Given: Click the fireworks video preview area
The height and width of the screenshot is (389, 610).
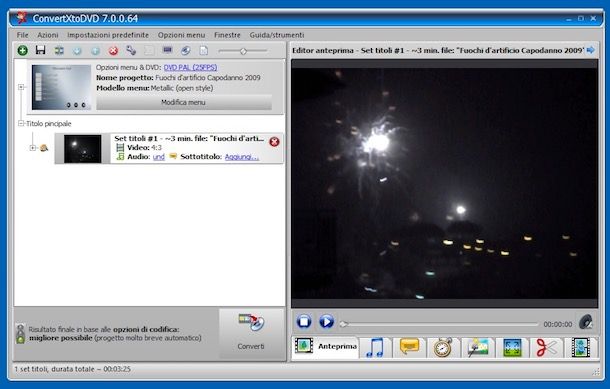Looking at the screenshot, I should [x=445, y=183].
